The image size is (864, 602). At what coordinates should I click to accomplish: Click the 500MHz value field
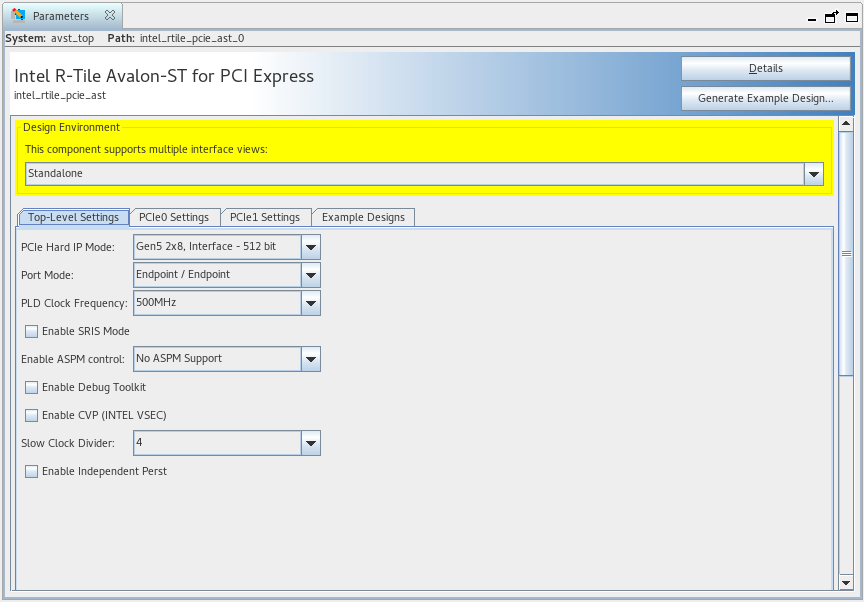[217, 303]
